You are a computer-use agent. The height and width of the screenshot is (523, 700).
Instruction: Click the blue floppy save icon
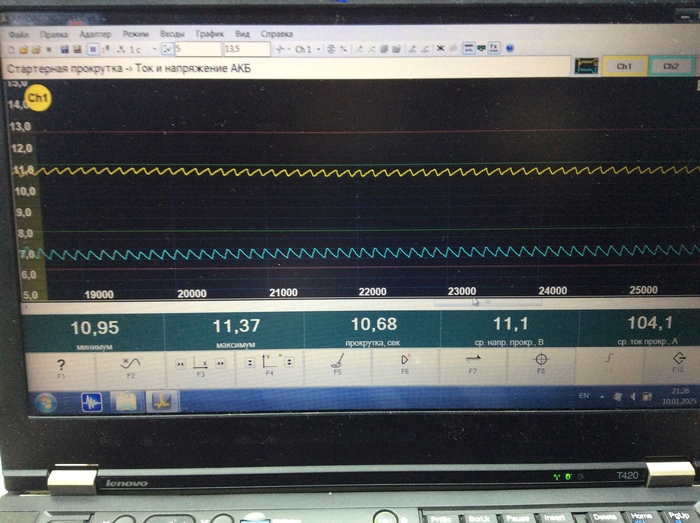click(x=65, y=50)
